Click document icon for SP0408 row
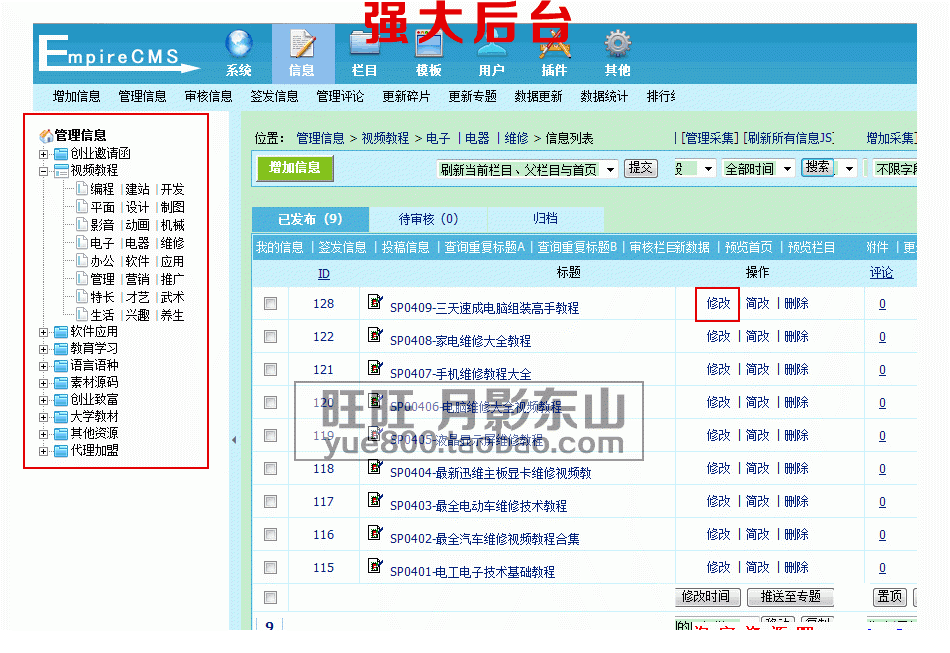This screenshot has width=950, height=653. pyautogui.click(x=375, y=334)
